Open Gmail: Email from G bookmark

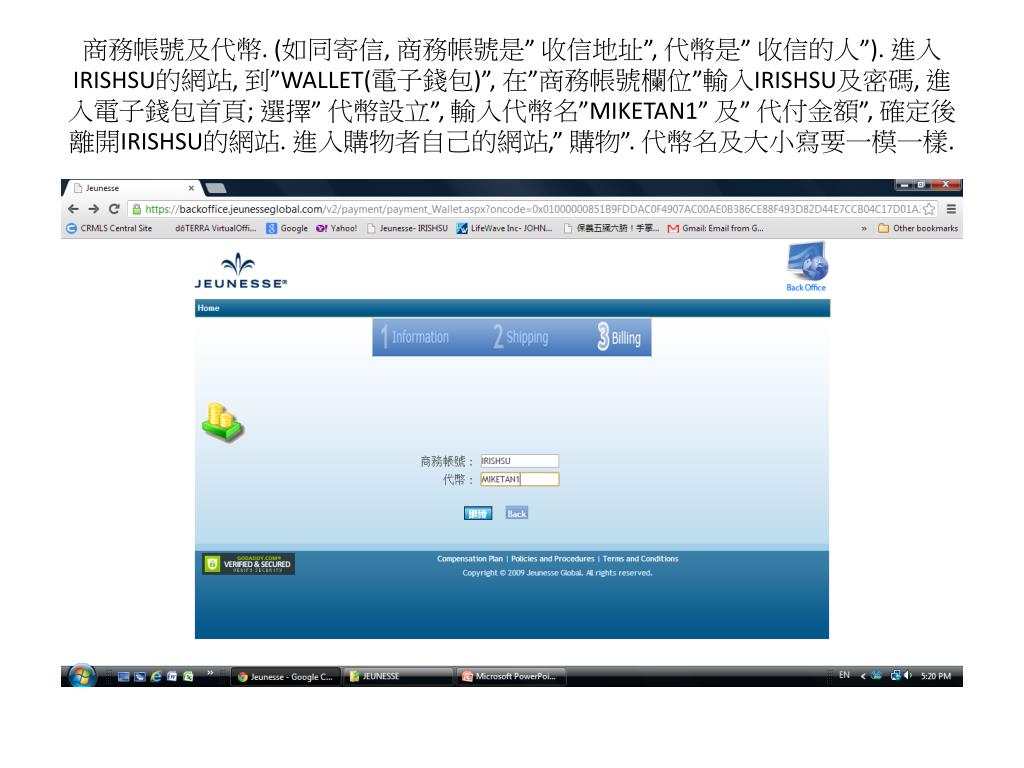pos(716,228)
